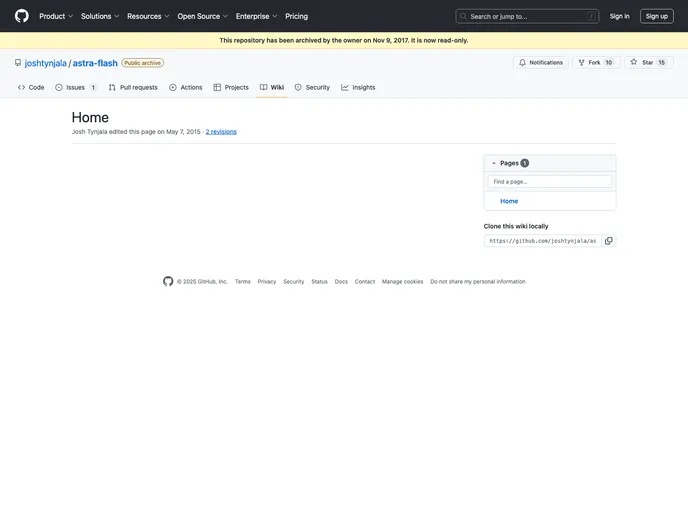Open the Projects tab

[x=231, y=87]
